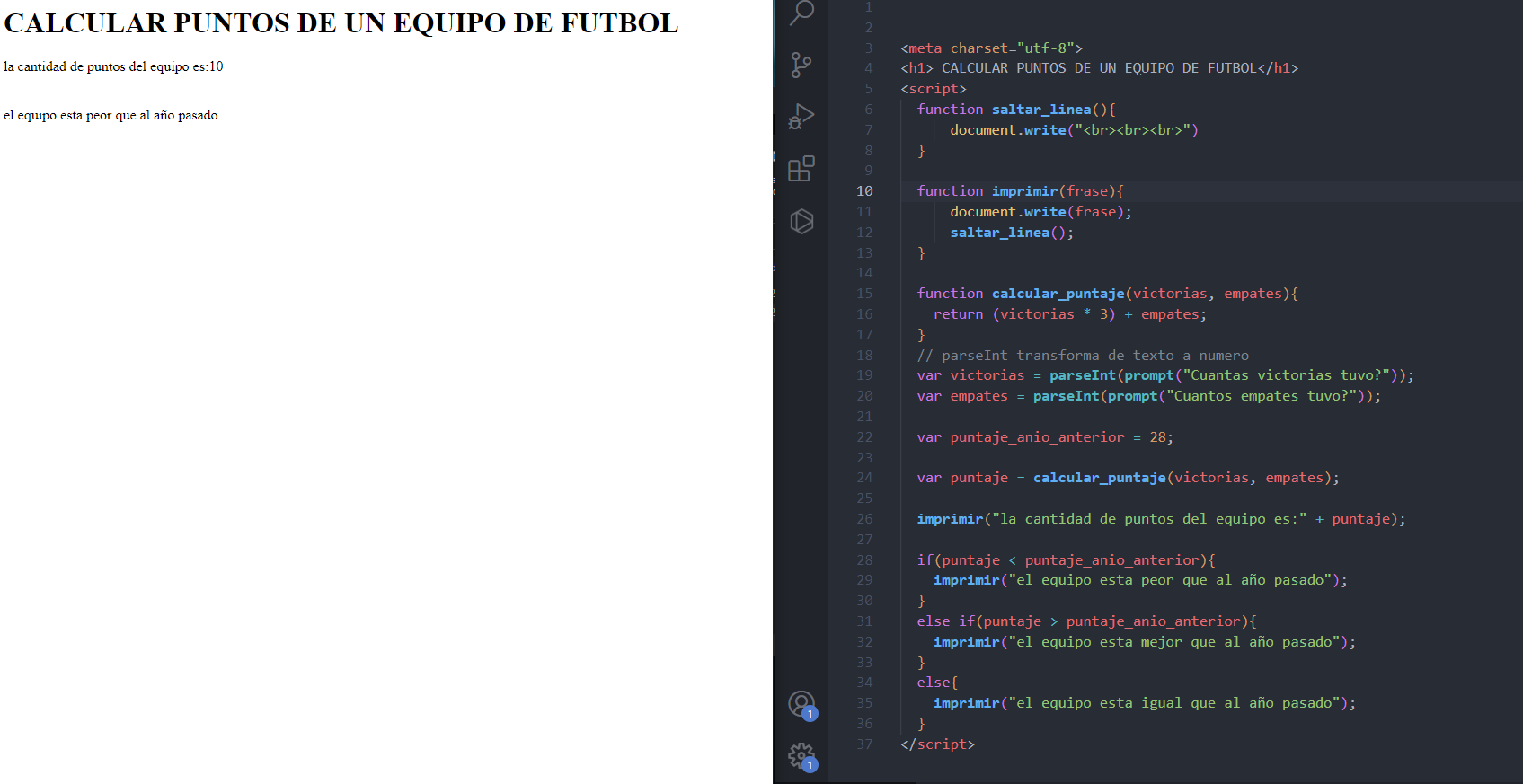Image resolution: width=1523 pixels, height=784 pixels.
Task: Click the imprimir "la cantidad de puntos" line
Action: (1161, 519)
